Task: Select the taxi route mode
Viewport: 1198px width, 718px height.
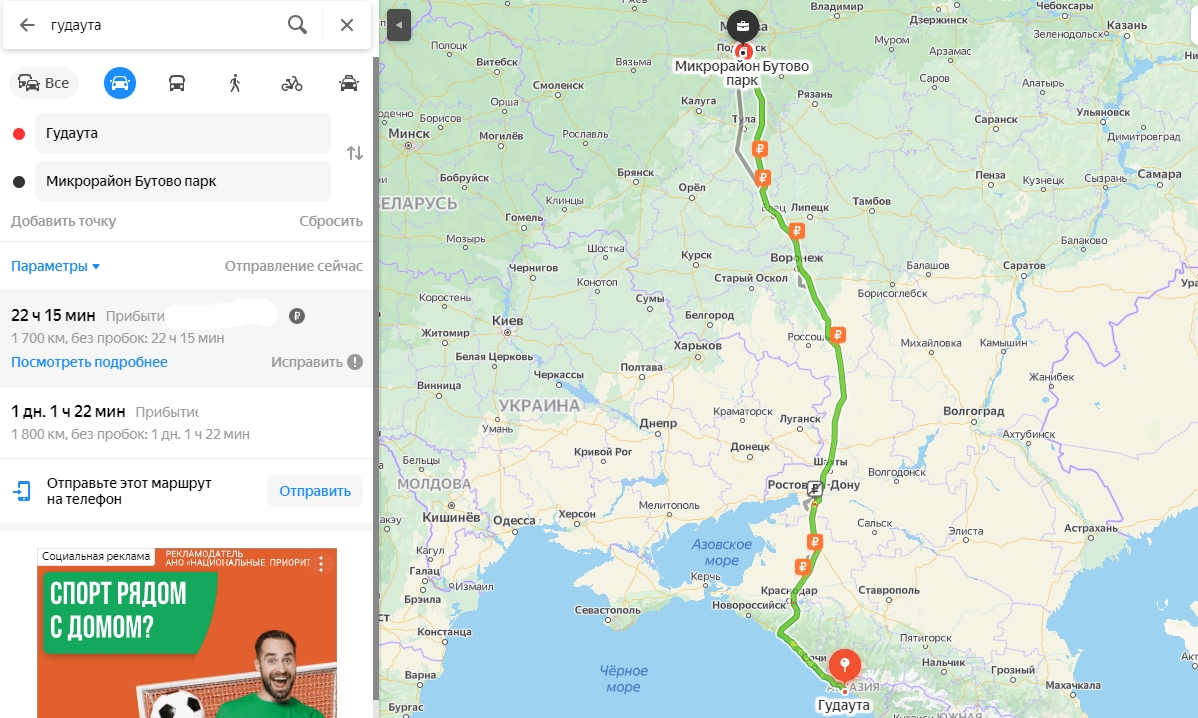Action: [x=349, y=83]
